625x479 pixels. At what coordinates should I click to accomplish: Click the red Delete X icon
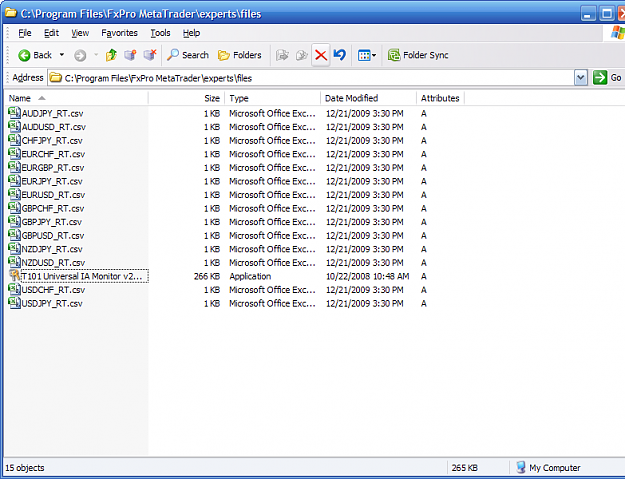tap(321, 55)
